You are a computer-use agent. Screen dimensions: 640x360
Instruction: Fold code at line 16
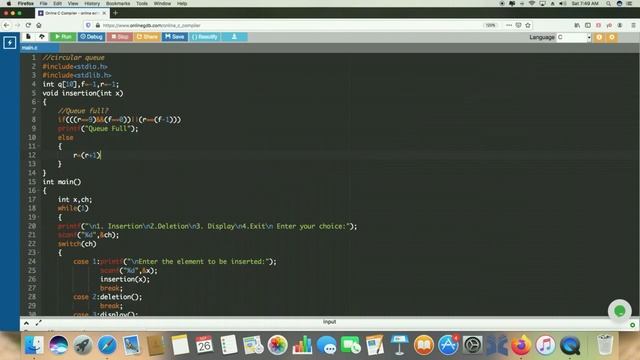coord(39,191)
